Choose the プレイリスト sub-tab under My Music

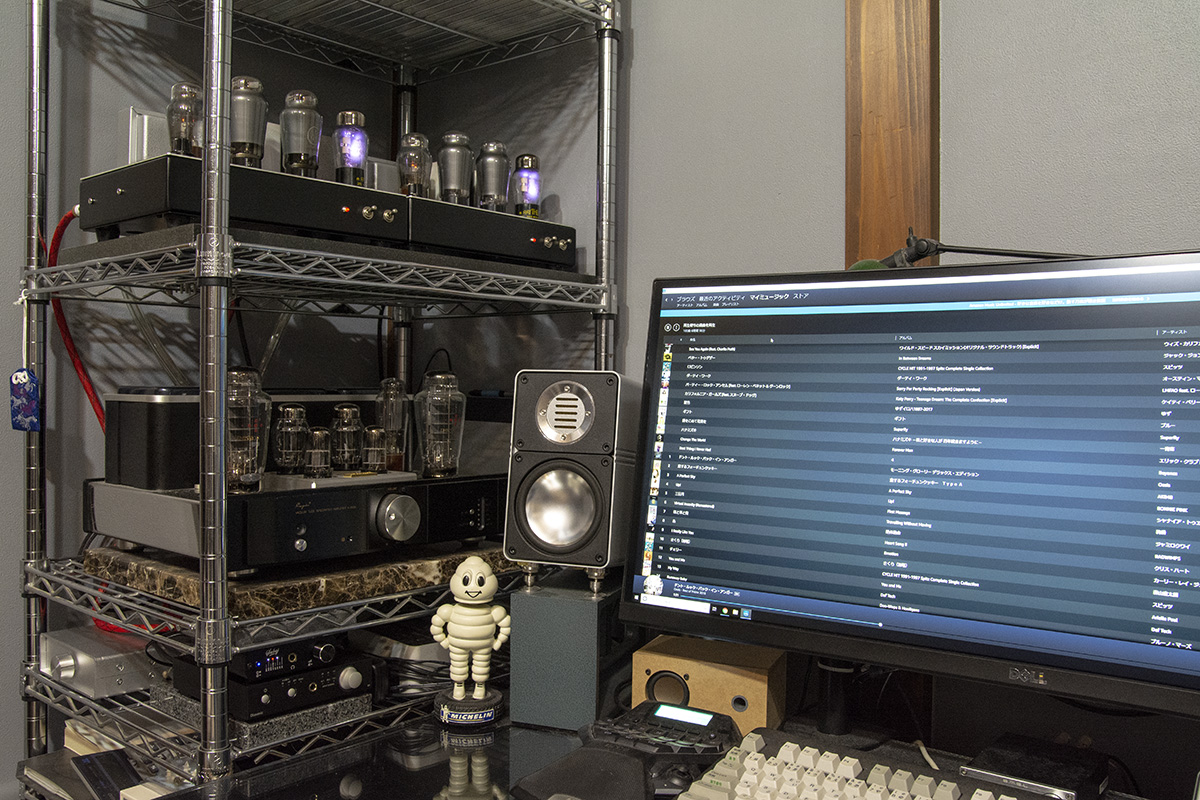coord(728,304)
